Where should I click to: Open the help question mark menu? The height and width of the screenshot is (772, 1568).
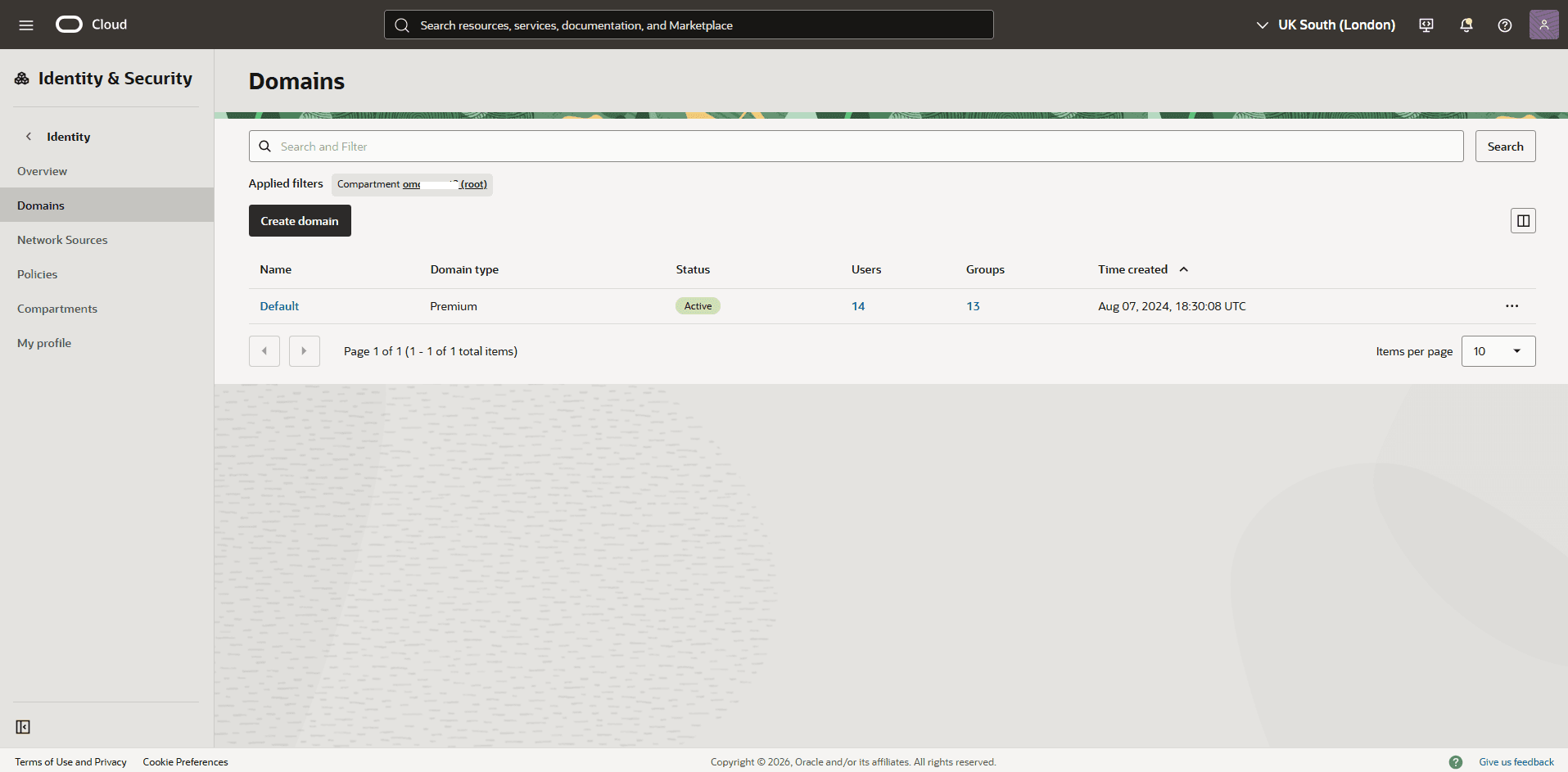(x=1505, y=25)
